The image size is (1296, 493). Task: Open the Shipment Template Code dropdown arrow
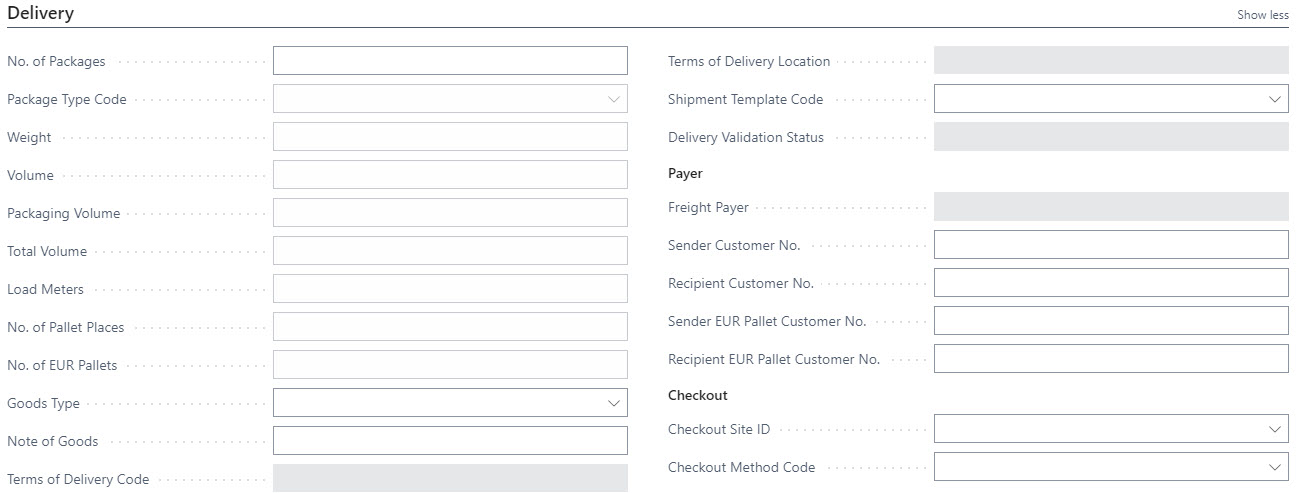point(1274,99)
